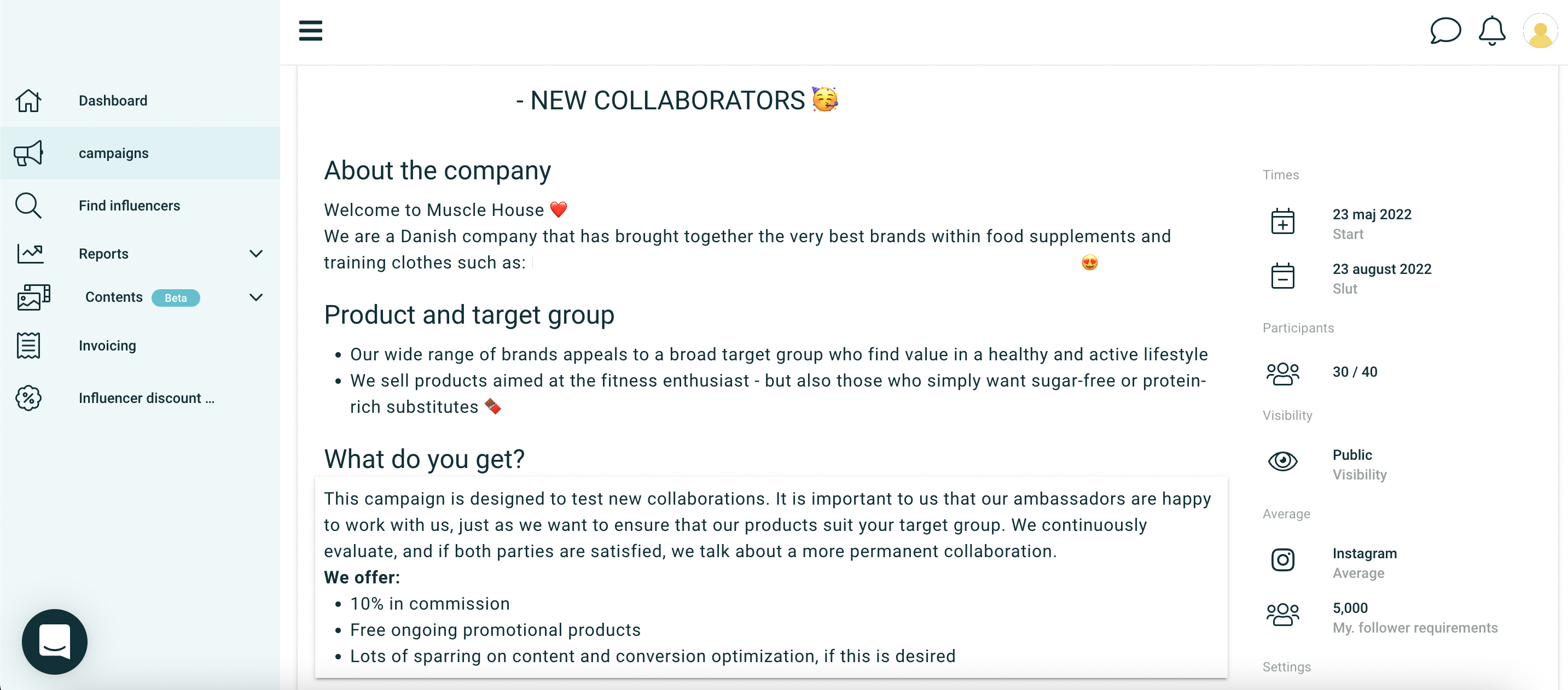Viewport: 1568px width, 690px height.
Task: Click the Influencer discount percent badge icon
Action: 28,398
